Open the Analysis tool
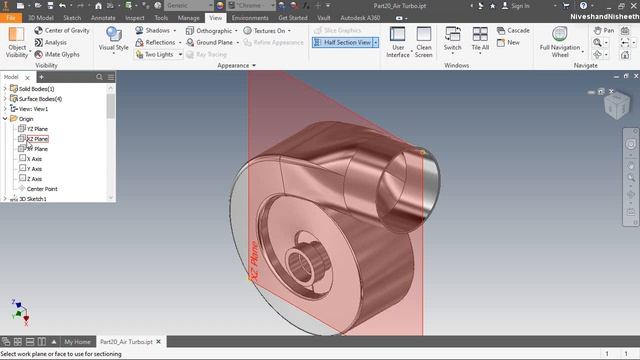The image size is (640, 360). click(51, 42)
